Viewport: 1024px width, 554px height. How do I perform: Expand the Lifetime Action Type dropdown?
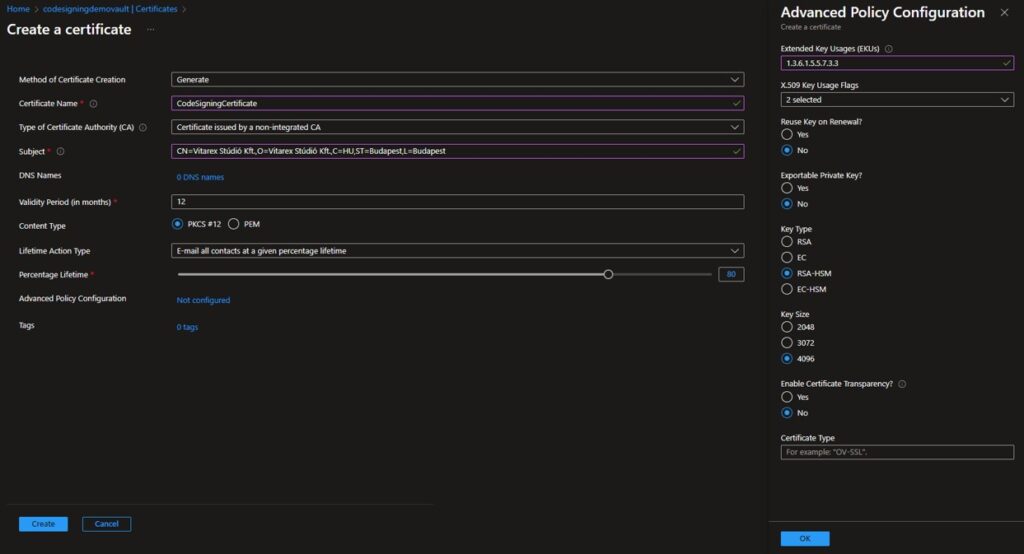pyautogui.click(x=457, y=251)
